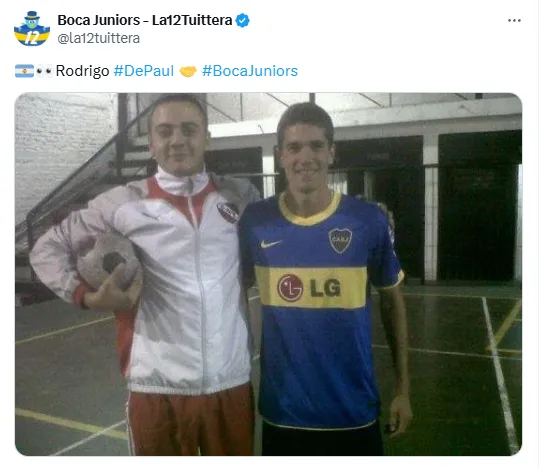
Task: Click the club crest on white jacket
Action: pos(228,212)
